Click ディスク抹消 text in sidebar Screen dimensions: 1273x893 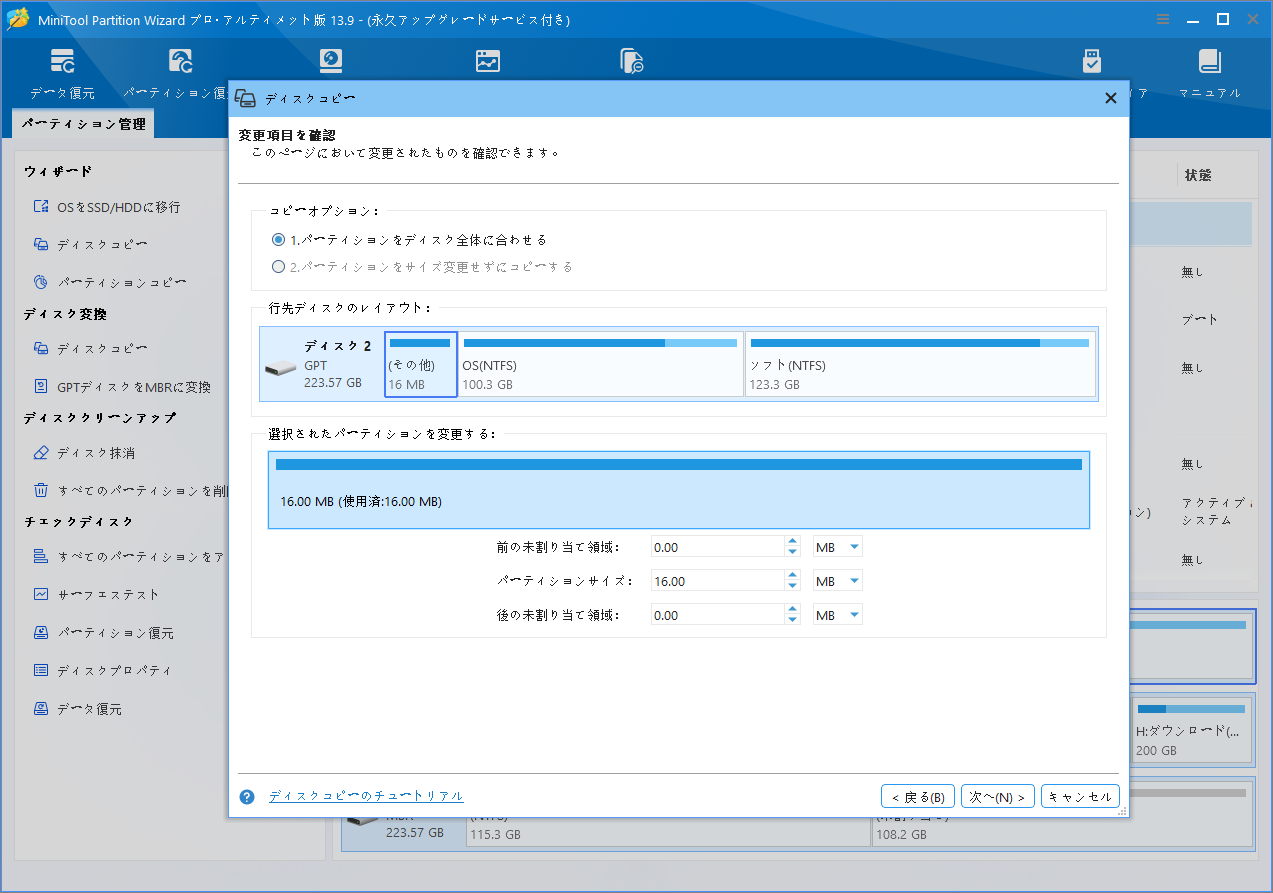96,452
